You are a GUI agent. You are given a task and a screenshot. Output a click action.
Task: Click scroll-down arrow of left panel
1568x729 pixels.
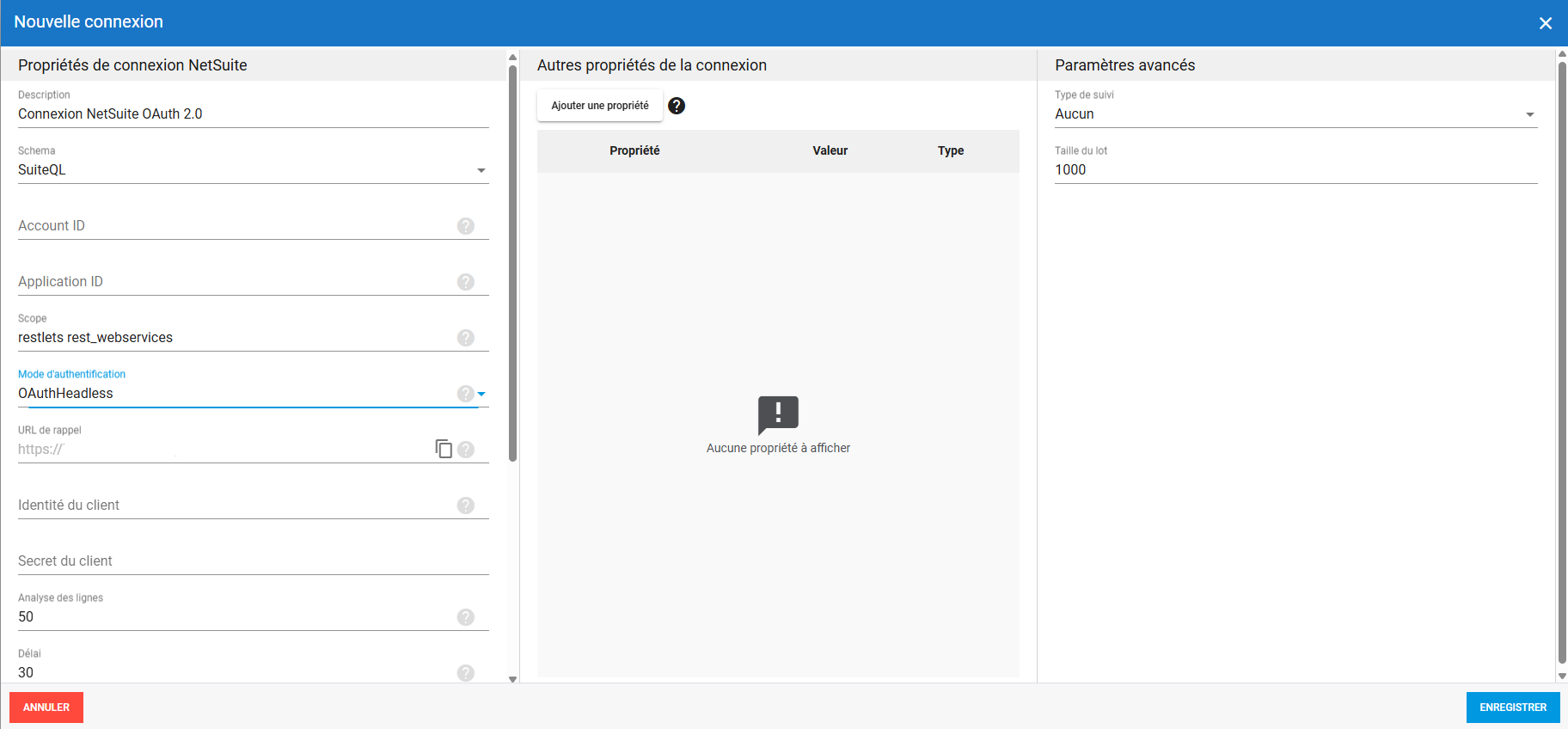(x=513, y=679)
